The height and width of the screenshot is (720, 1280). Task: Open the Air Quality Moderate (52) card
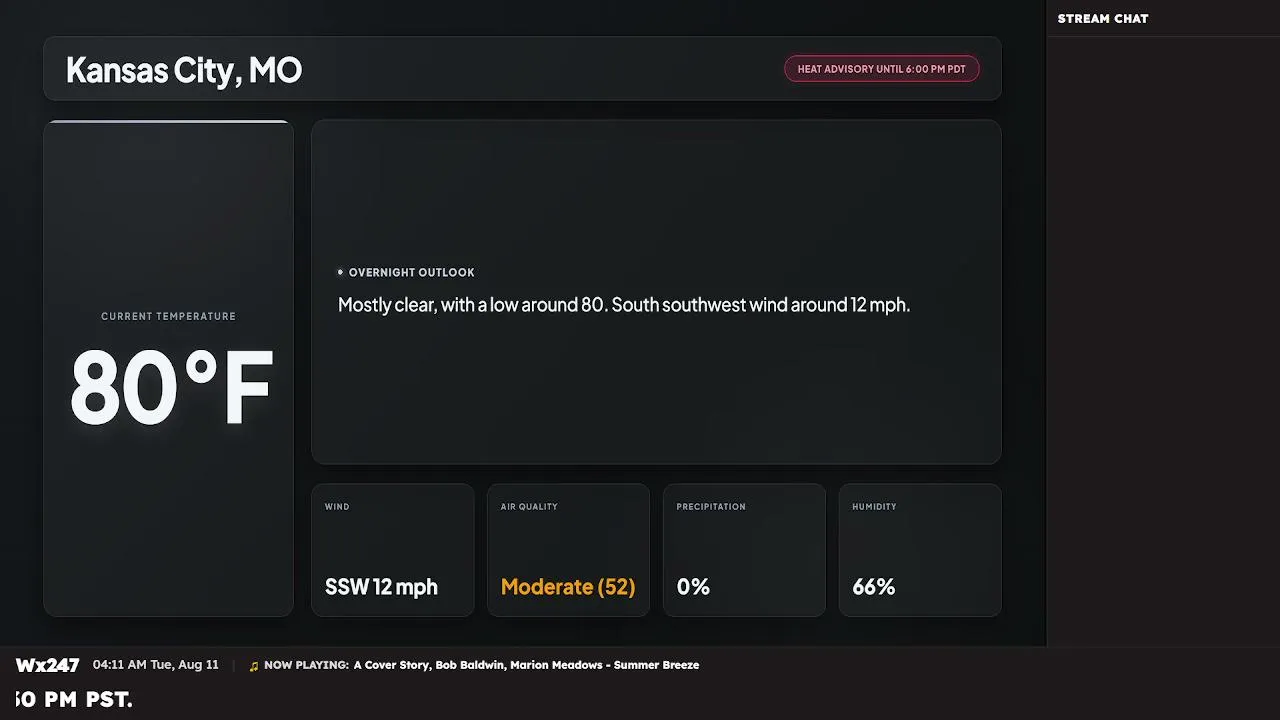[568, 550]
